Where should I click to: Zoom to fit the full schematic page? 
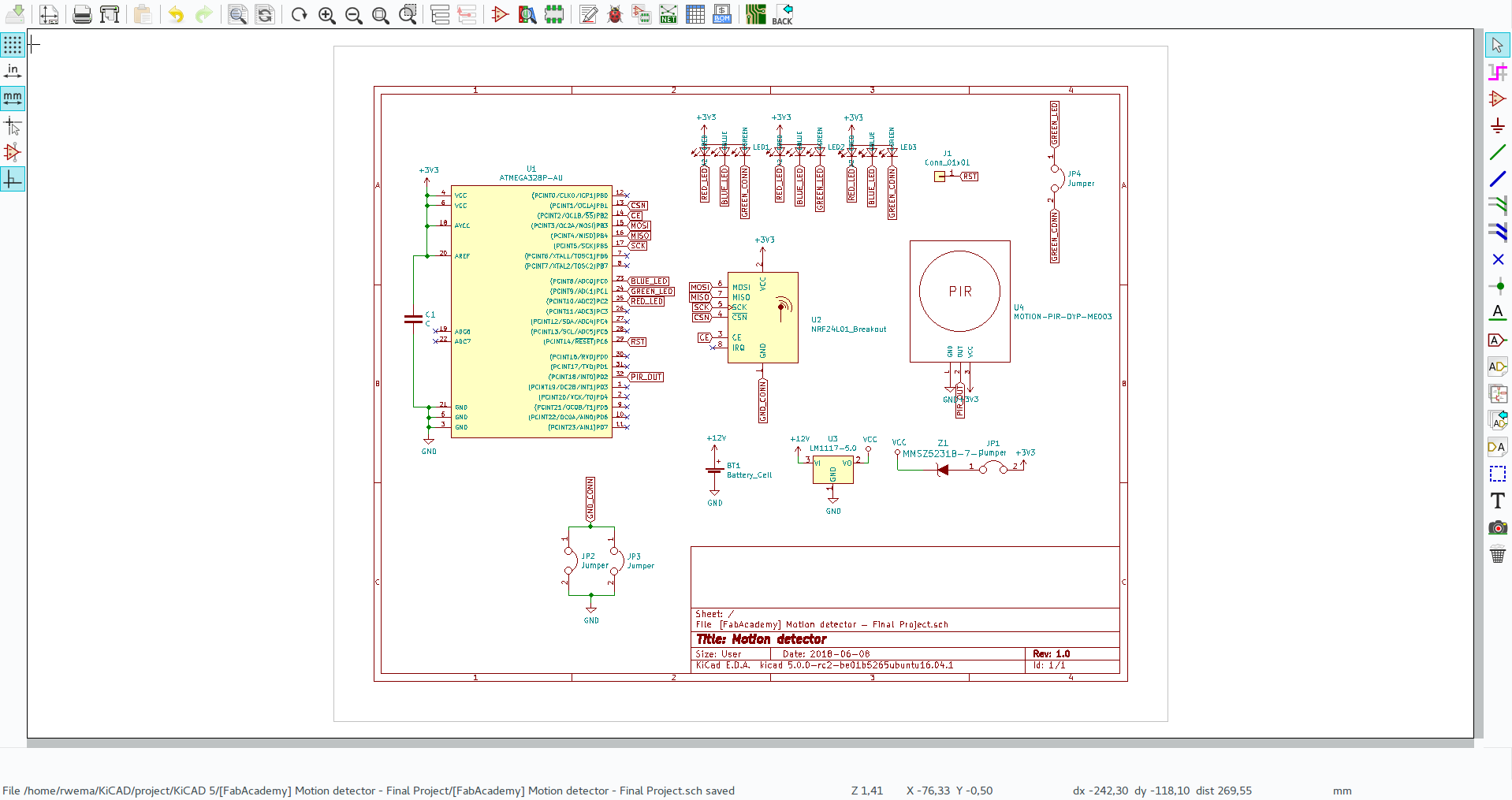click(x=380, y=14)
